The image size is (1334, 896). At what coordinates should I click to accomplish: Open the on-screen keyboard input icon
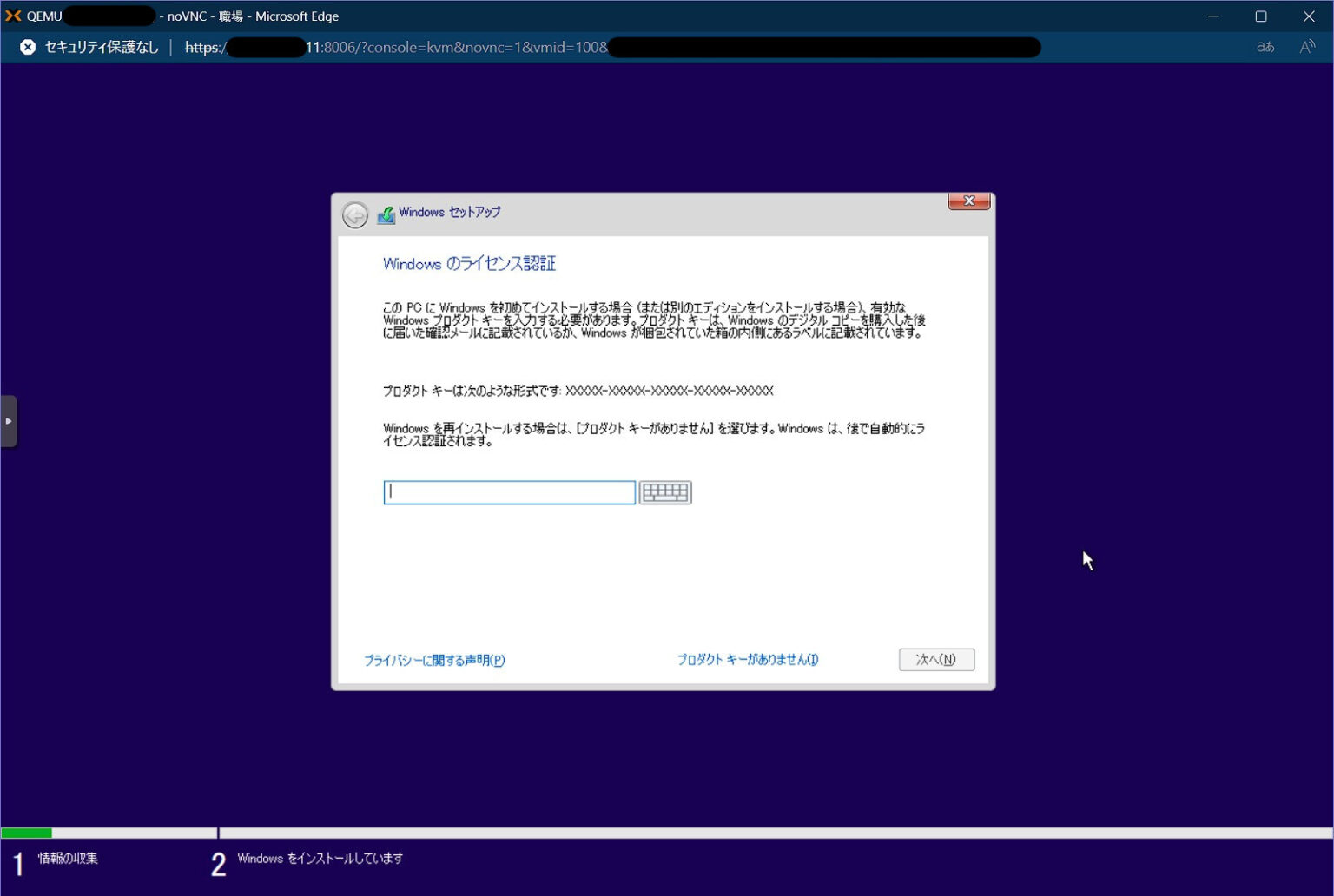pyautogui.click(x=664, y=492)
